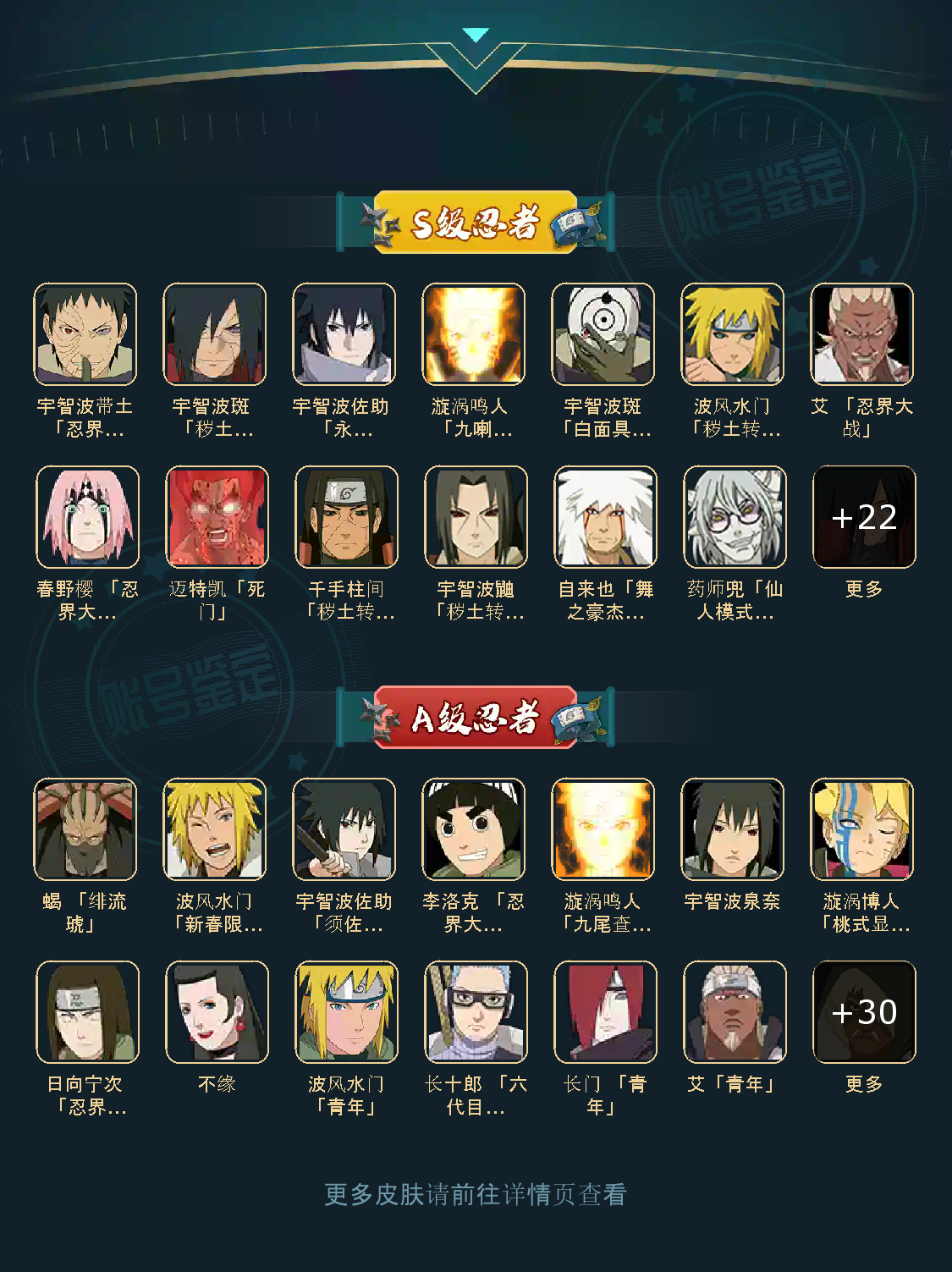Open 药师兜「仙人模式」portrait
This screenshot has height=1272, width=952.
point(735,517)
